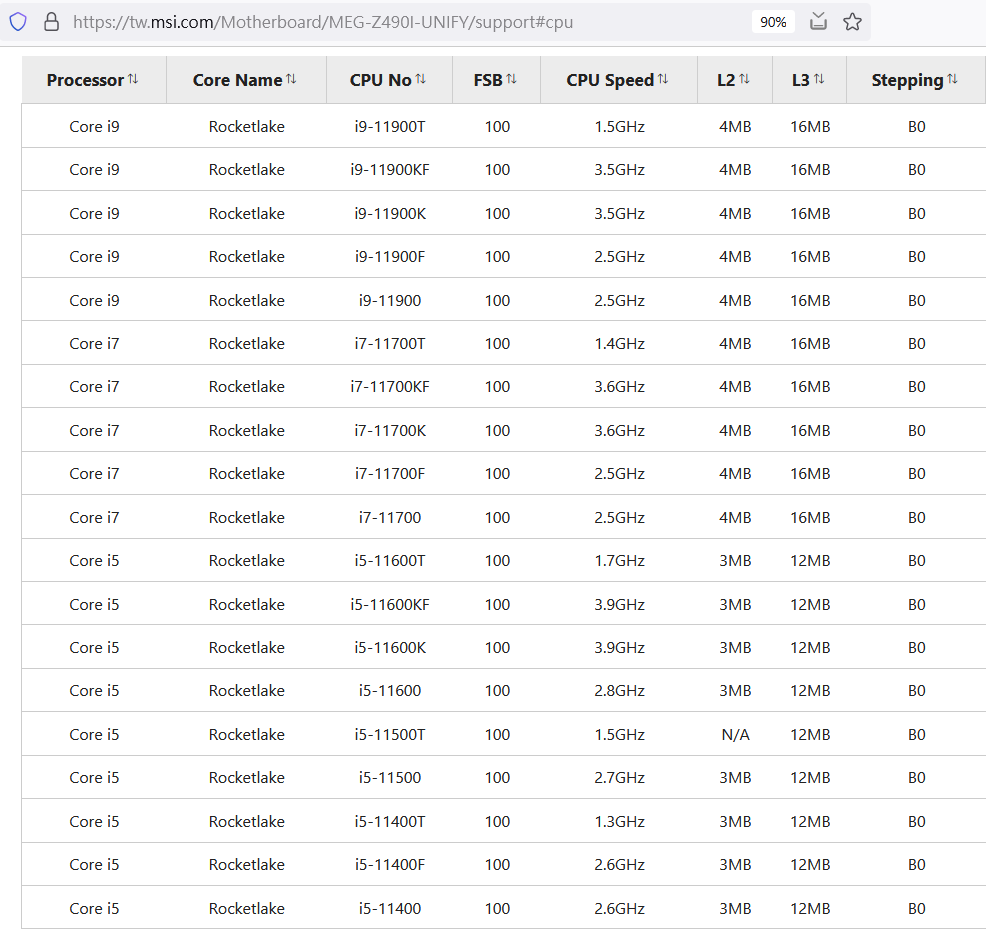Click the 3.9GHz speed of i5-11600K

click(619, 647)
